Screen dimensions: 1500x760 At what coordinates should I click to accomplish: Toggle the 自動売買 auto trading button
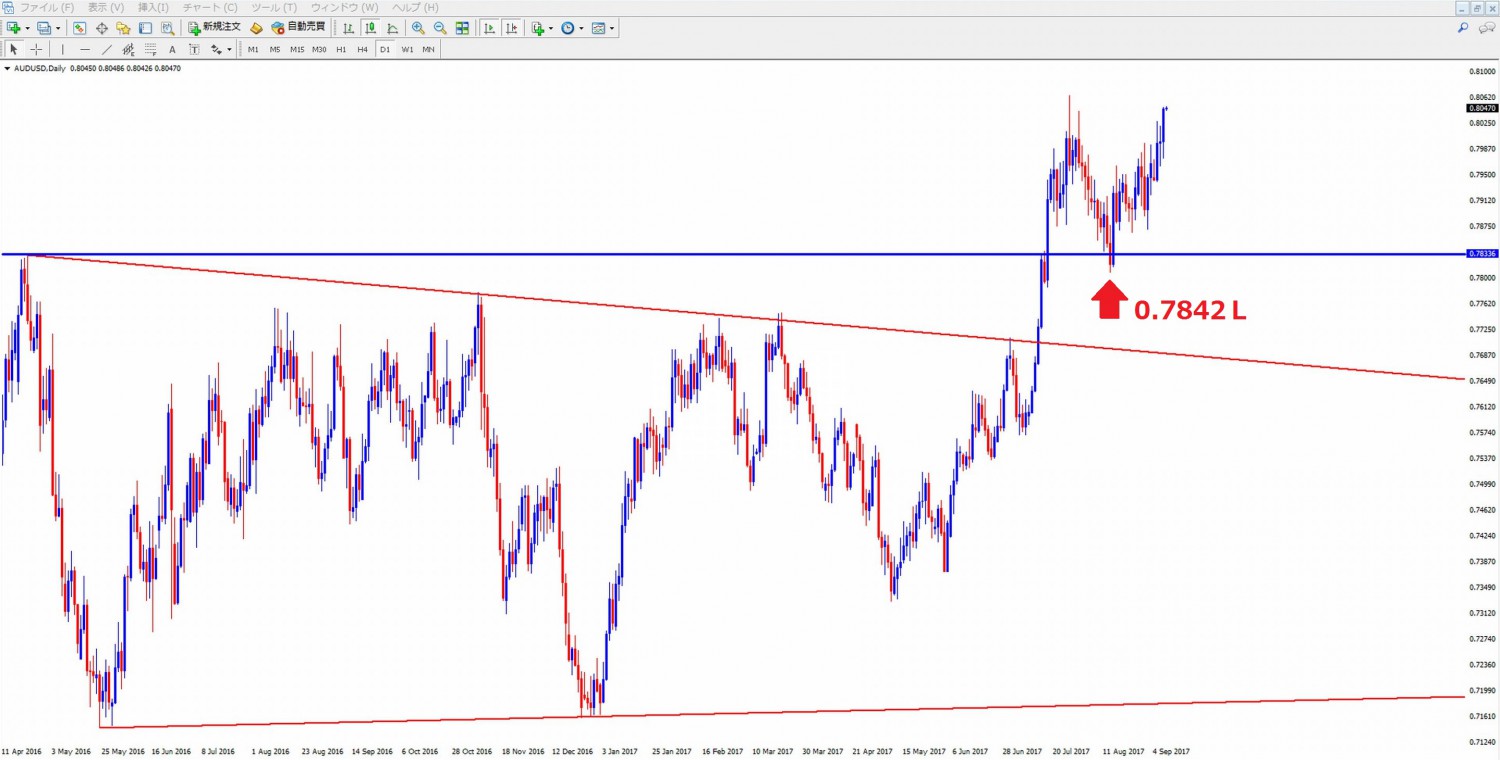298,28
